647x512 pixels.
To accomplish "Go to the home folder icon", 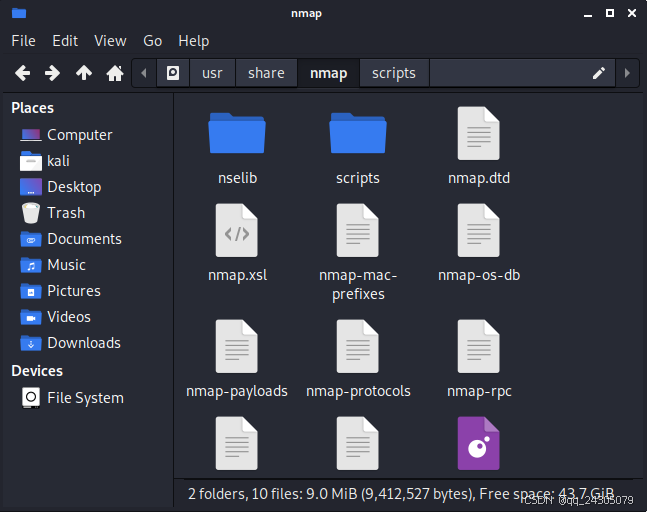I will click(x=115, y=73).
